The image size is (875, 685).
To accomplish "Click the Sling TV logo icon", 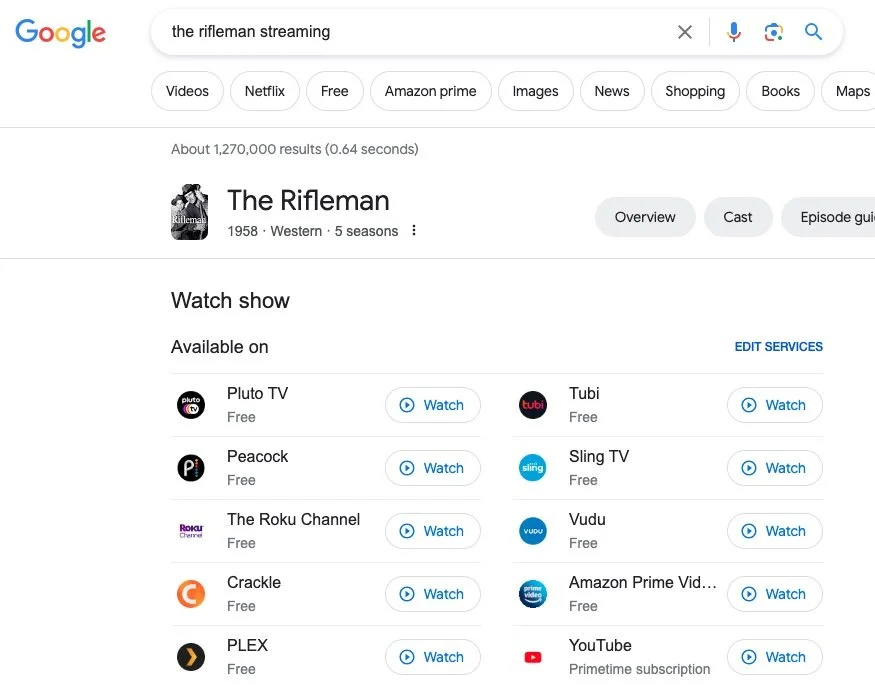I will pyautogui.click(x=533, y=468).
